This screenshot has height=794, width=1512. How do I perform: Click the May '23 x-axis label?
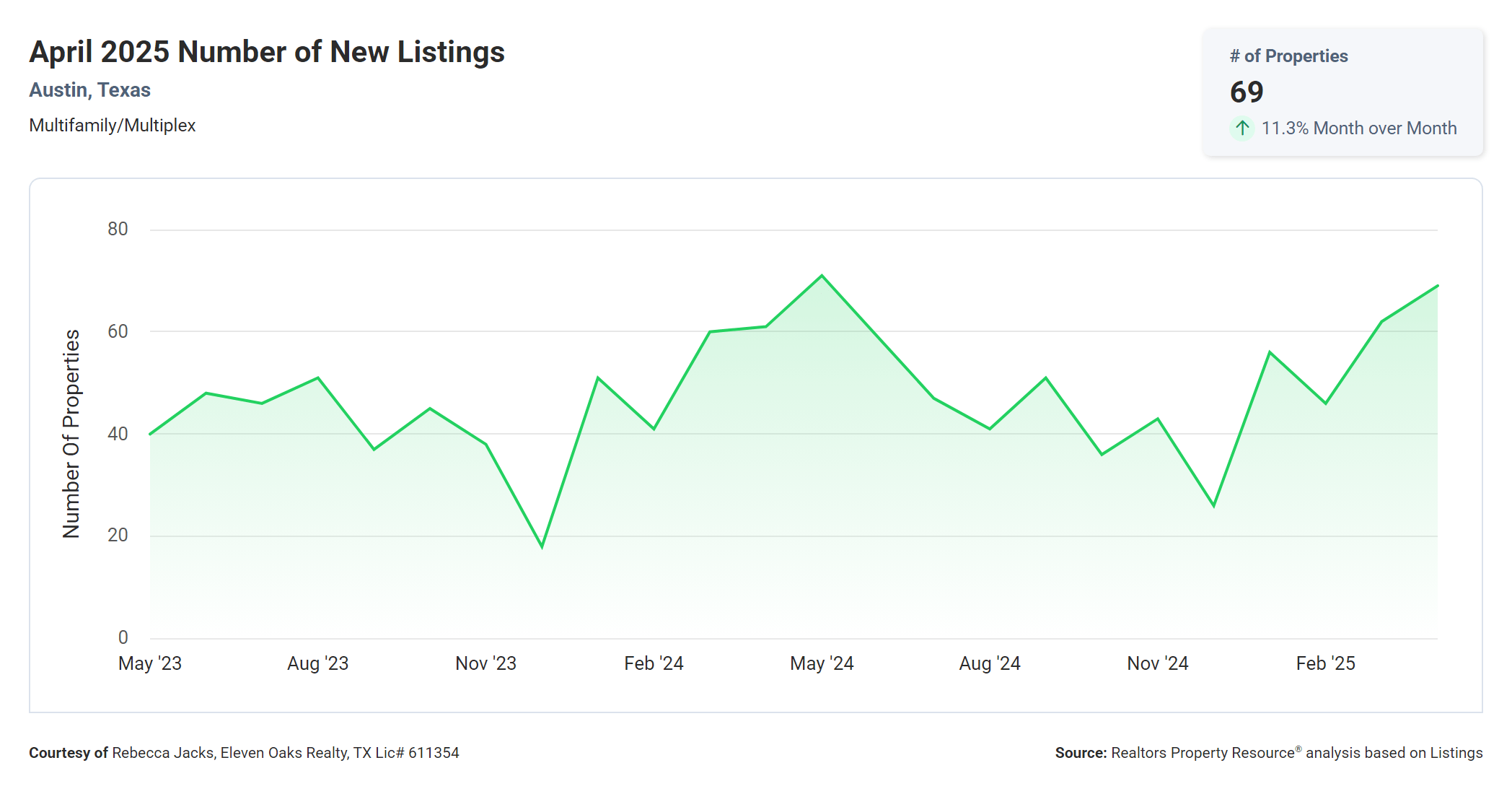point(150,663)
